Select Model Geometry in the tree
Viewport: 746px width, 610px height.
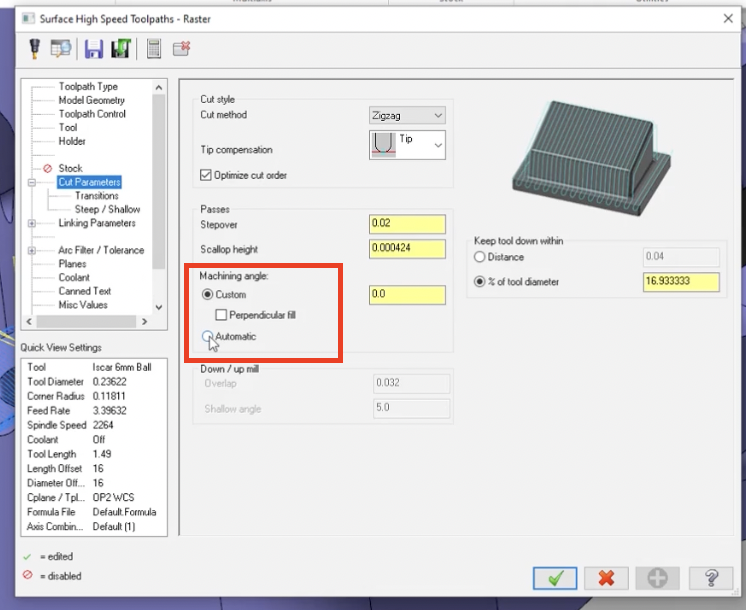pyautogui.click(x=91, y=100)
